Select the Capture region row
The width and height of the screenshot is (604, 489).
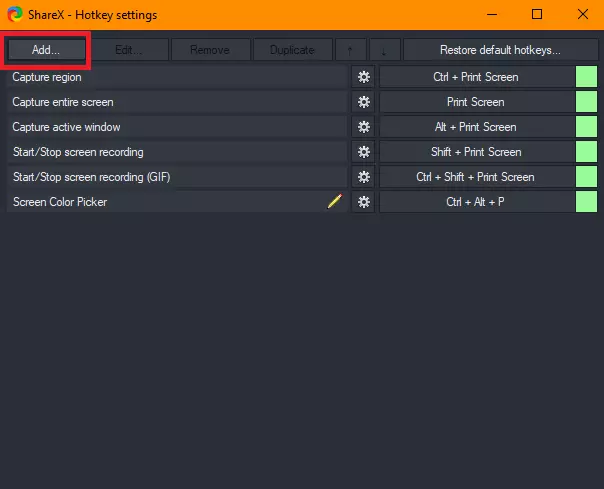tap(177, 77)
